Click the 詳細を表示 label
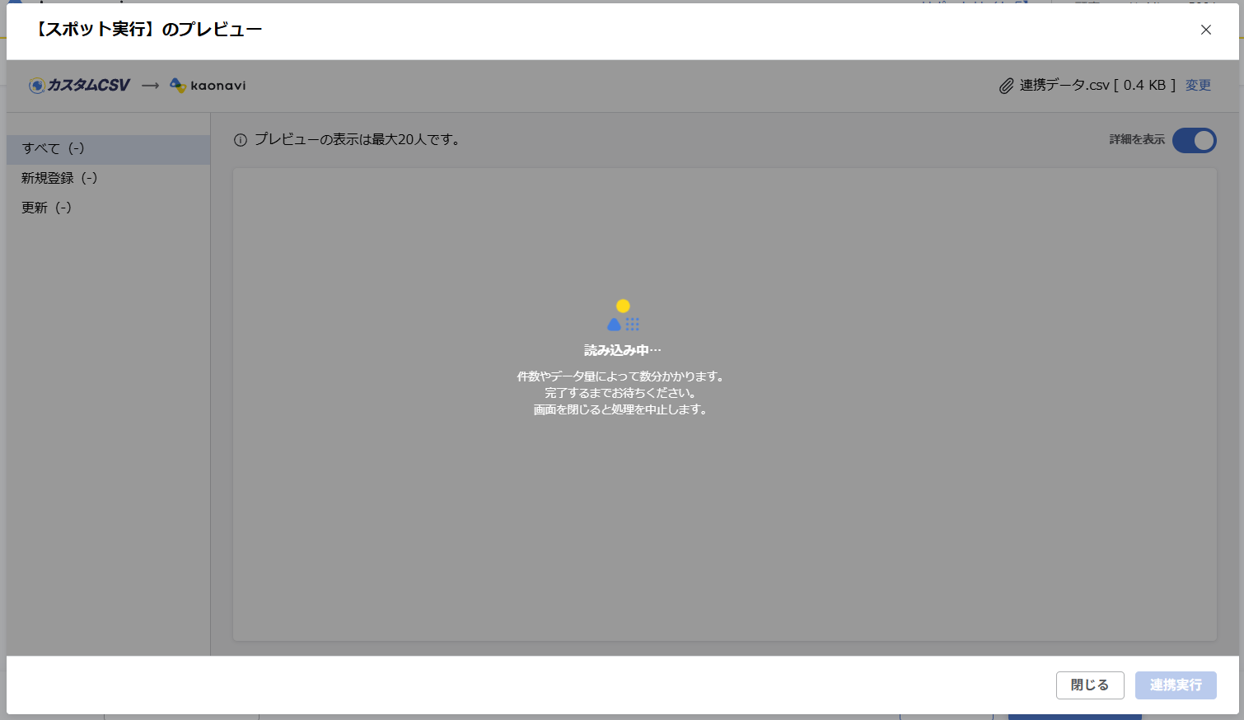1244x720 pixels. (x=1137, y=140)
